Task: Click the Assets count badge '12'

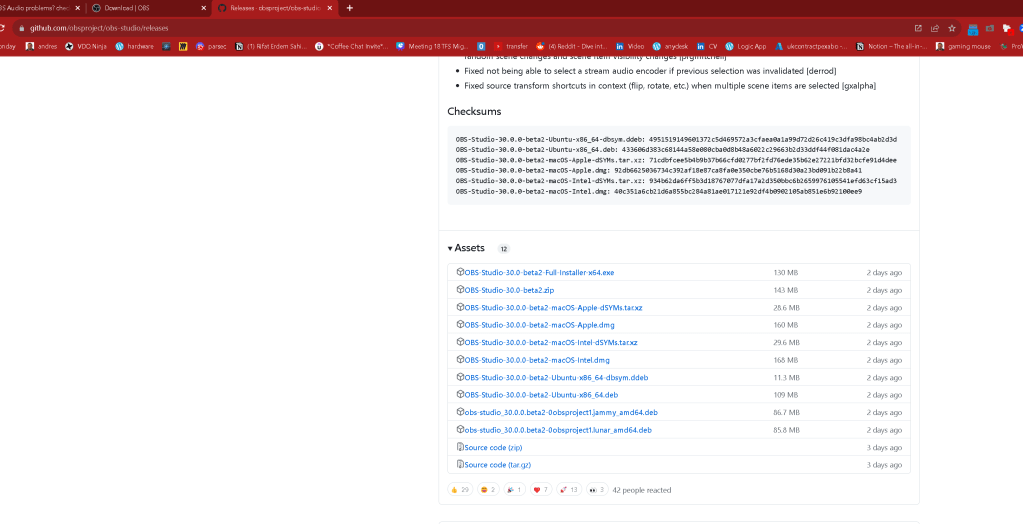Action: (x=503, y=249)
